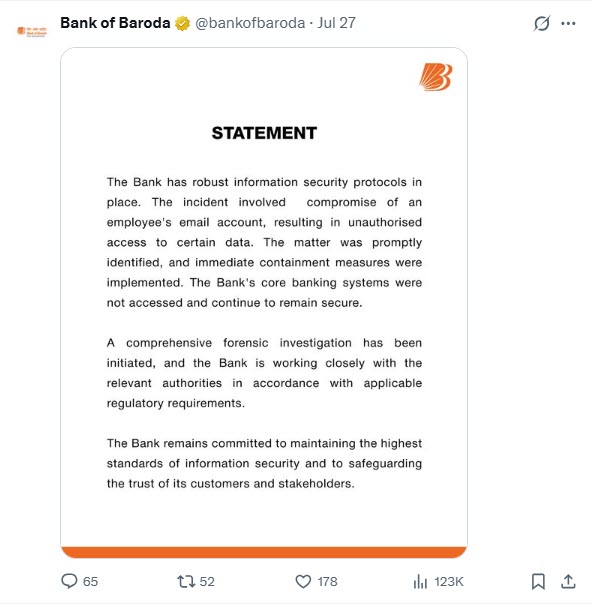Screen dimensions: 592x606
Task: Click the 123K views count
Action: (448, 582)
